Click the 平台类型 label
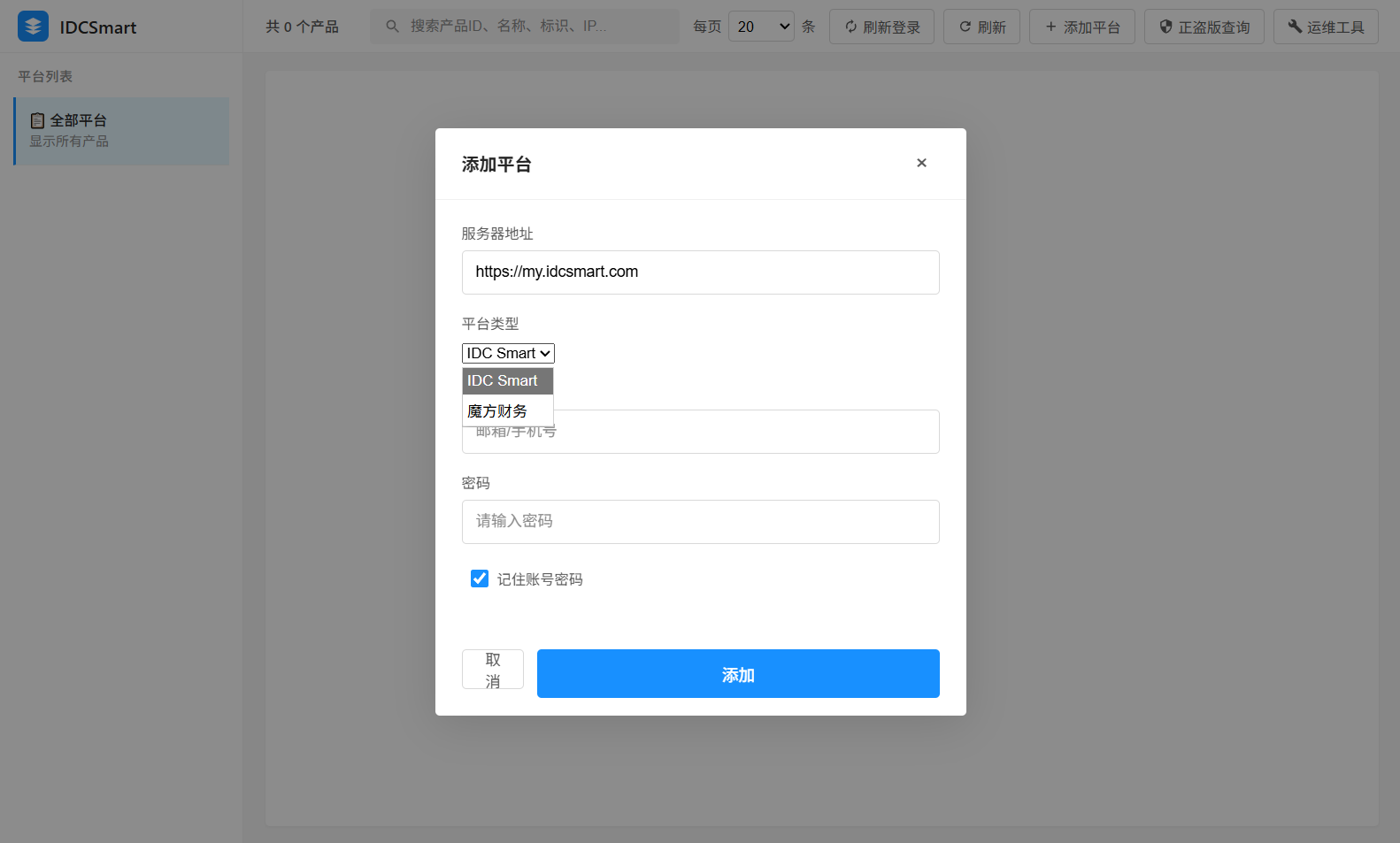The image size is (1400, 843). 490,324
